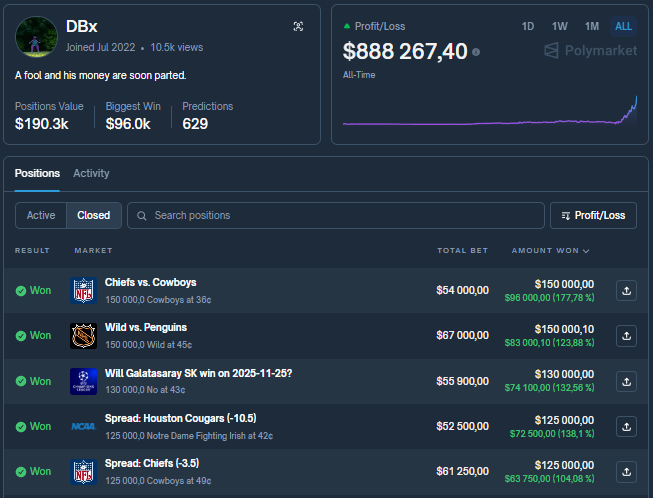
Task: Click the MARKET column header
Action: [x=93, y=251]
